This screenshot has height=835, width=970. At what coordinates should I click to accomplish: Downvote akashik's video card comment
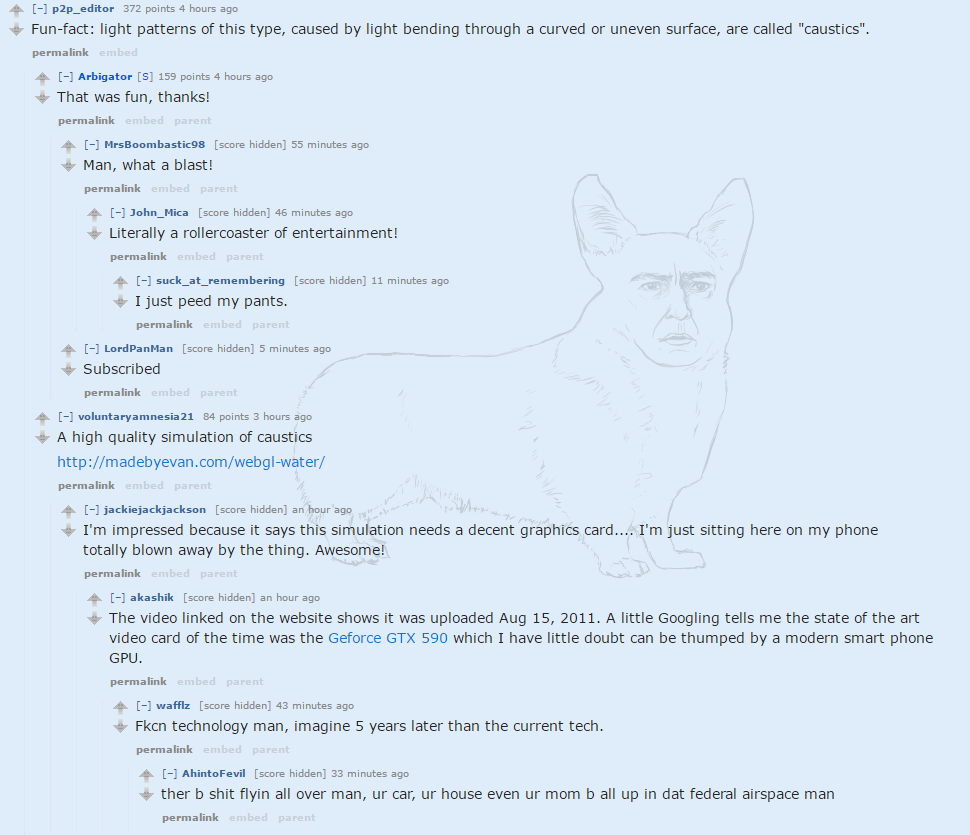click(x=95, y=618)
